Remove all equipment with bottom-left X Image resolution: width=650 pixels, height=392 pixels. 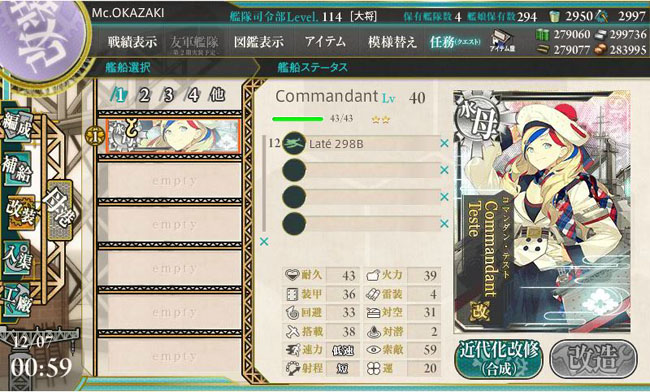coord(264,242)
